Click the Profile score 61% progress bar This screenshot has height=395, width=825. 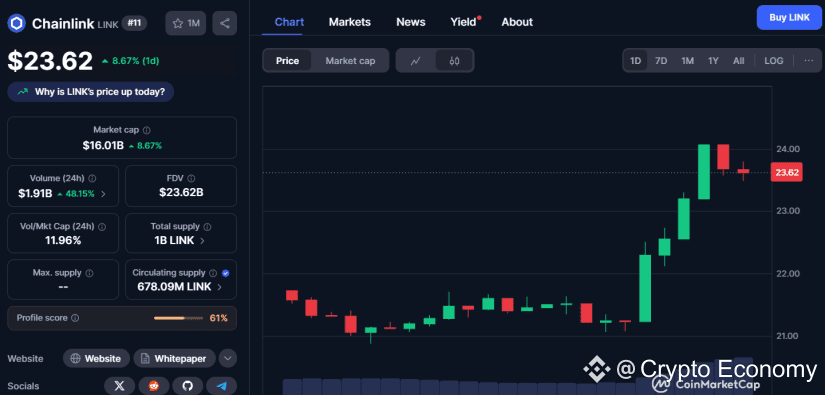pyautogui.click(x=178, y=318)
